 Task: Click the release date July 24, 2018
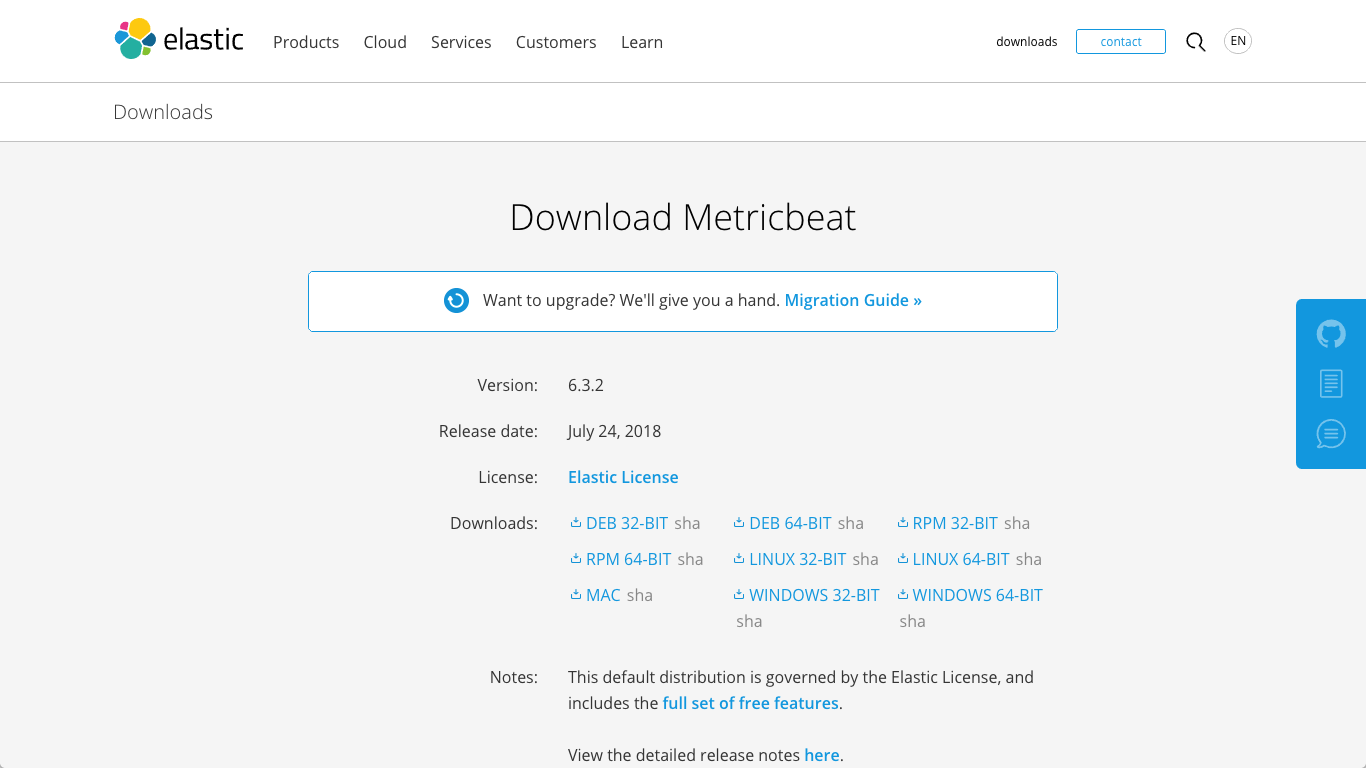(614, 431)
